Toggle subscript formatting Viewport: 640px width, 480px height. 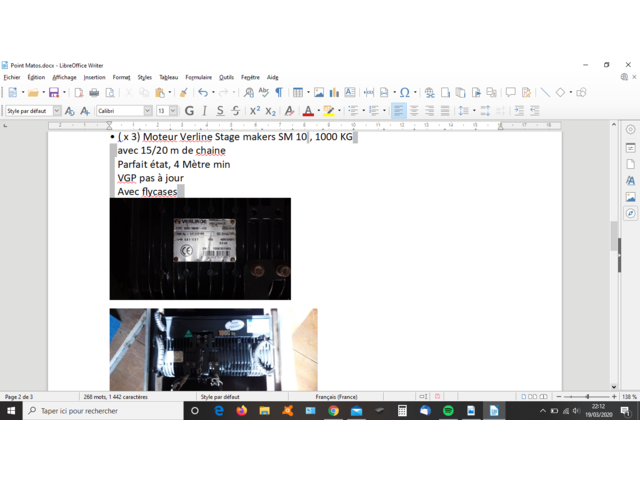(x=271, y=111)
